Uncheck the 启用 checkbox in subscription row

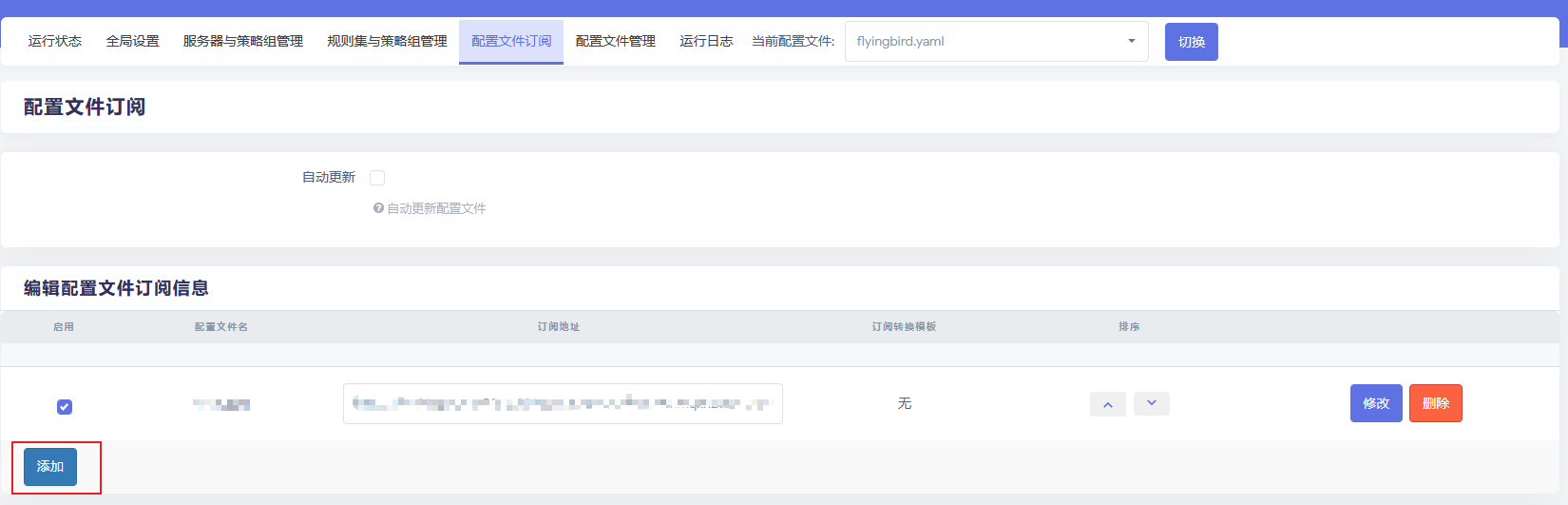coord(65,407)
